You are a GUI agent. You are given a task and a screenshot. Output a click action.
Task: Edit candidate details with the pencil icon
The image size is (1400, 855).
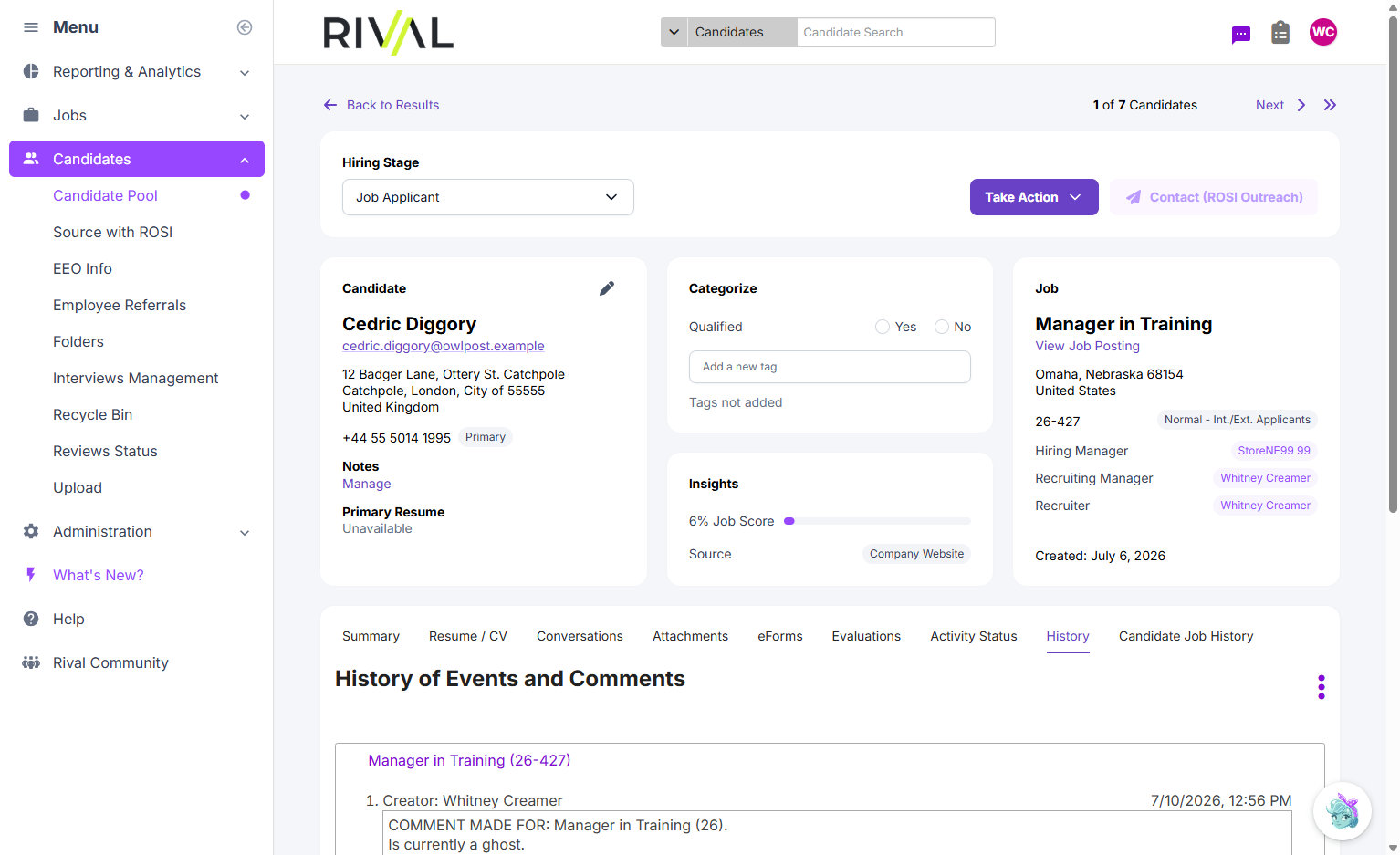[607, 288]
